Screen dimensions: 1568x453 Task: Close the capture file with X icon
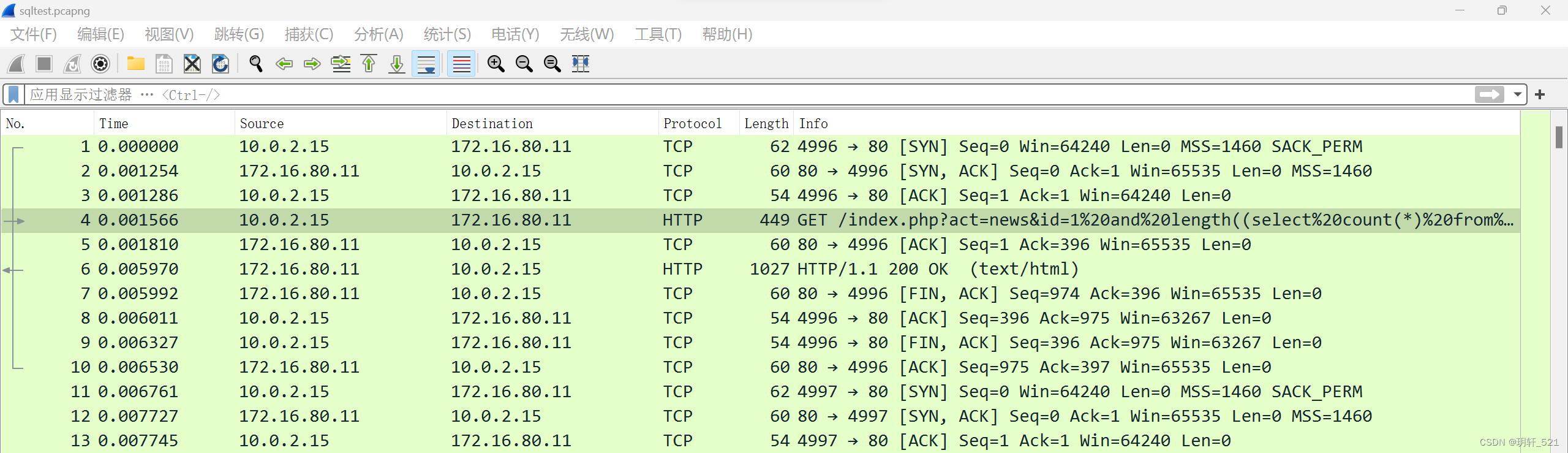pos(192,64)
